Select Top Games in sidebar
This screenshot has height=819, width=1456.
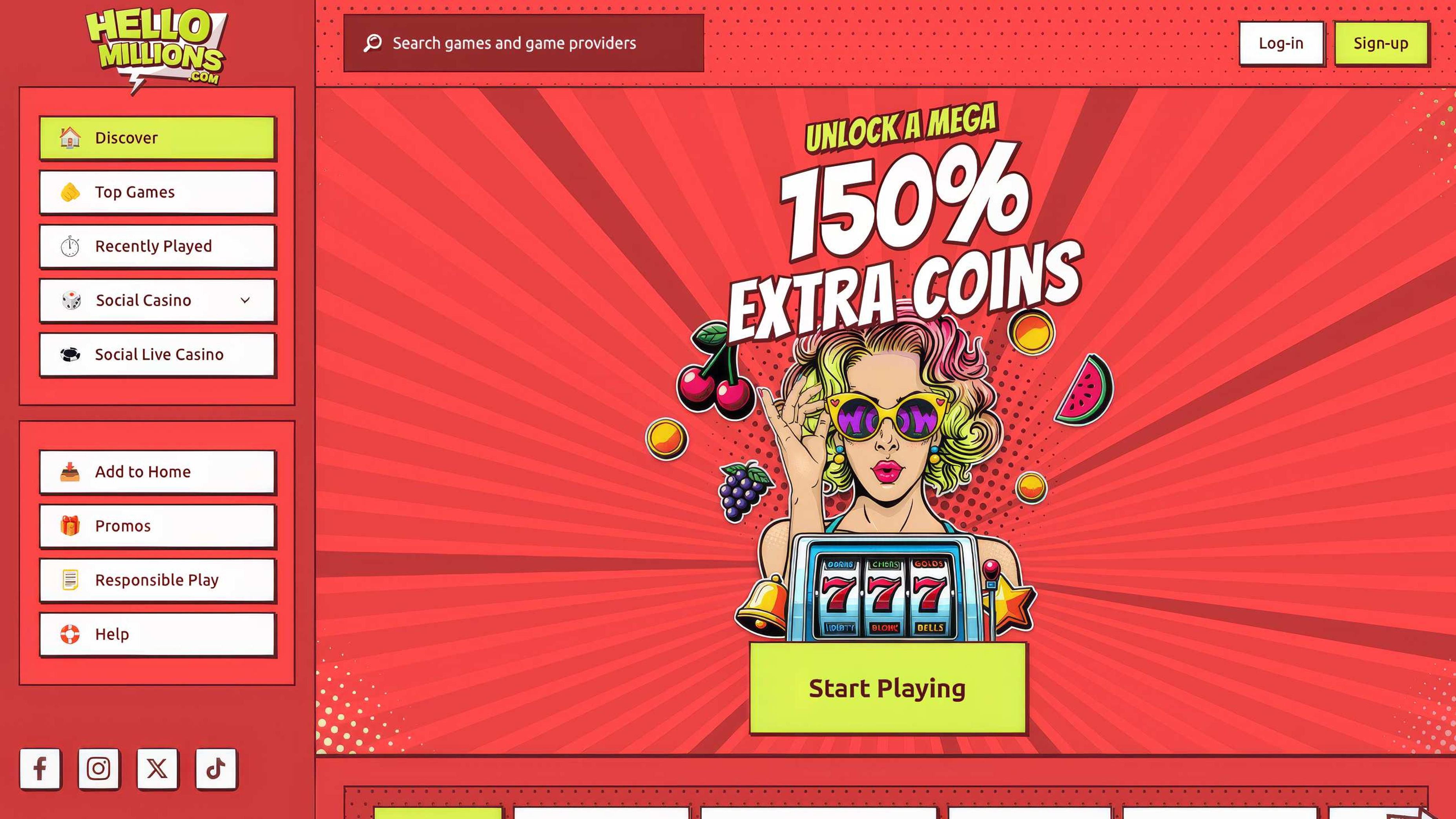[x=157, y=192]
